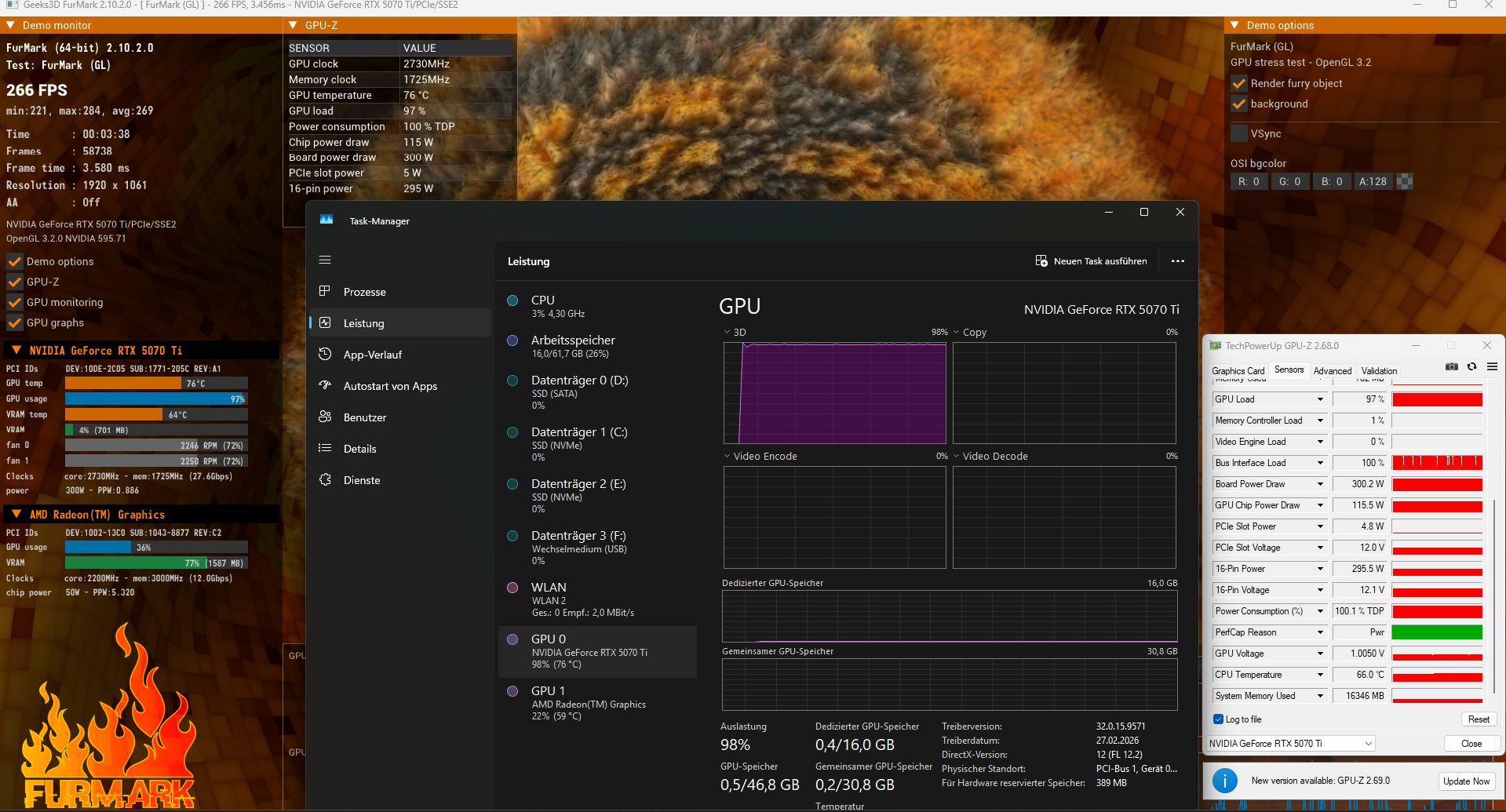This screenshot has height=812, width=1506.
Task: Collapse the Demo options panel triangle
Action: (1234, 25)
